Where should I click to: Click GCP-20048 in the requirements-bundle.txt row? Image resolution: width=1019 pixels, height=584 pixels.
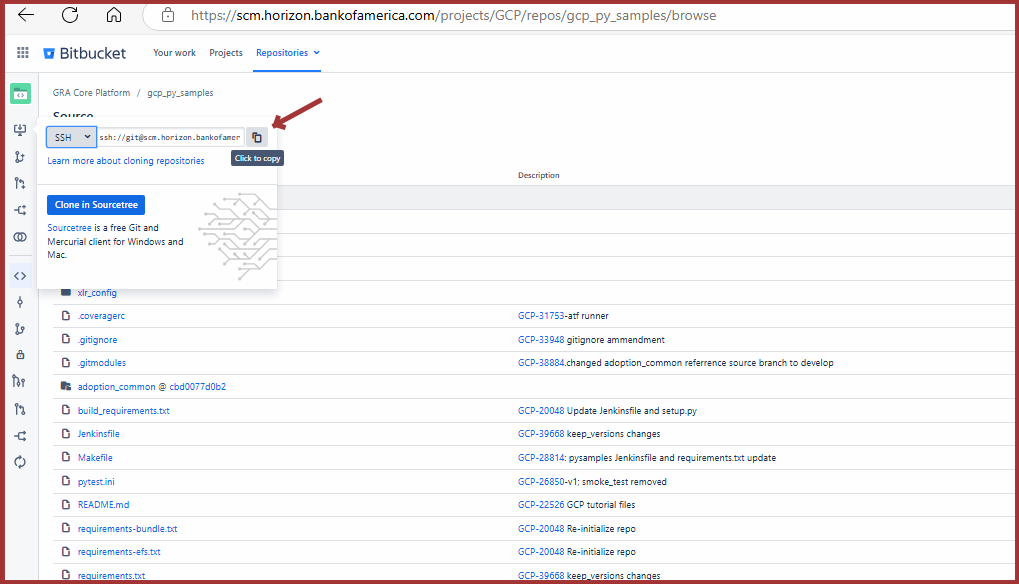[541, 529]
